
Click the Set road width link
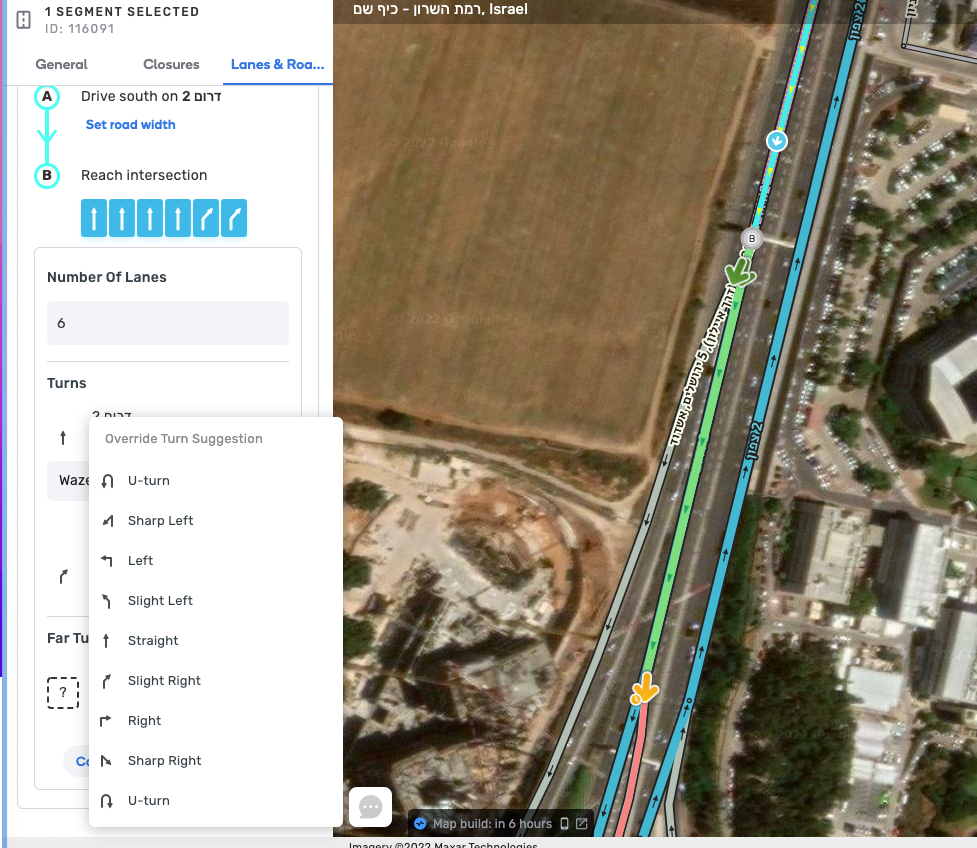click(x=130, y=125)
